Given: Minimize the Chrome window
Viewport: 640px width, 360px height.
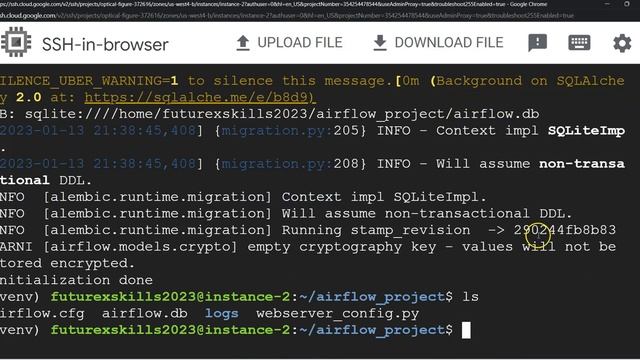Looking at the screenshot, I should click(x=607, y=4).
